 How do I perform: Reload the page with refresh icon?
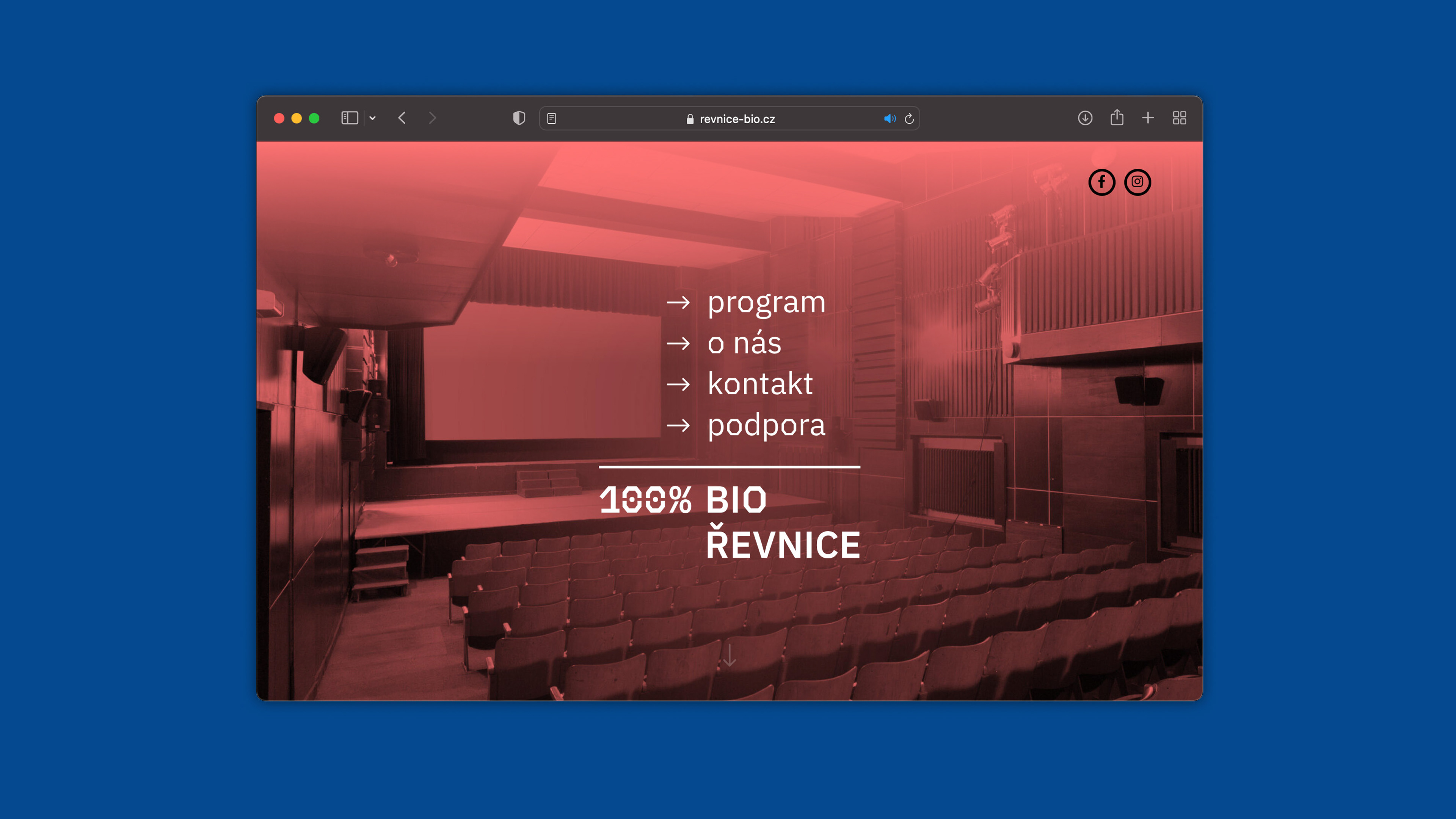(x=909, y=119)
